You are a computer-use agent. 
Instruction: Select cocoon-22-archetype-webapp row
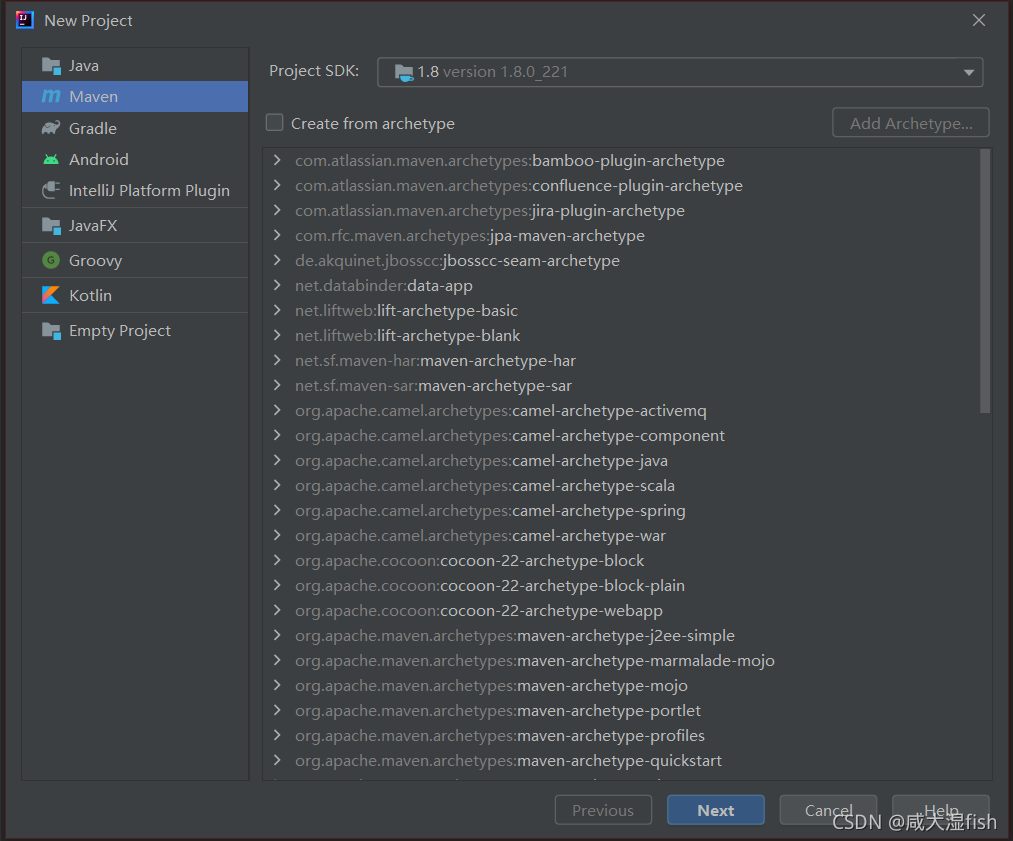(620, 610)
